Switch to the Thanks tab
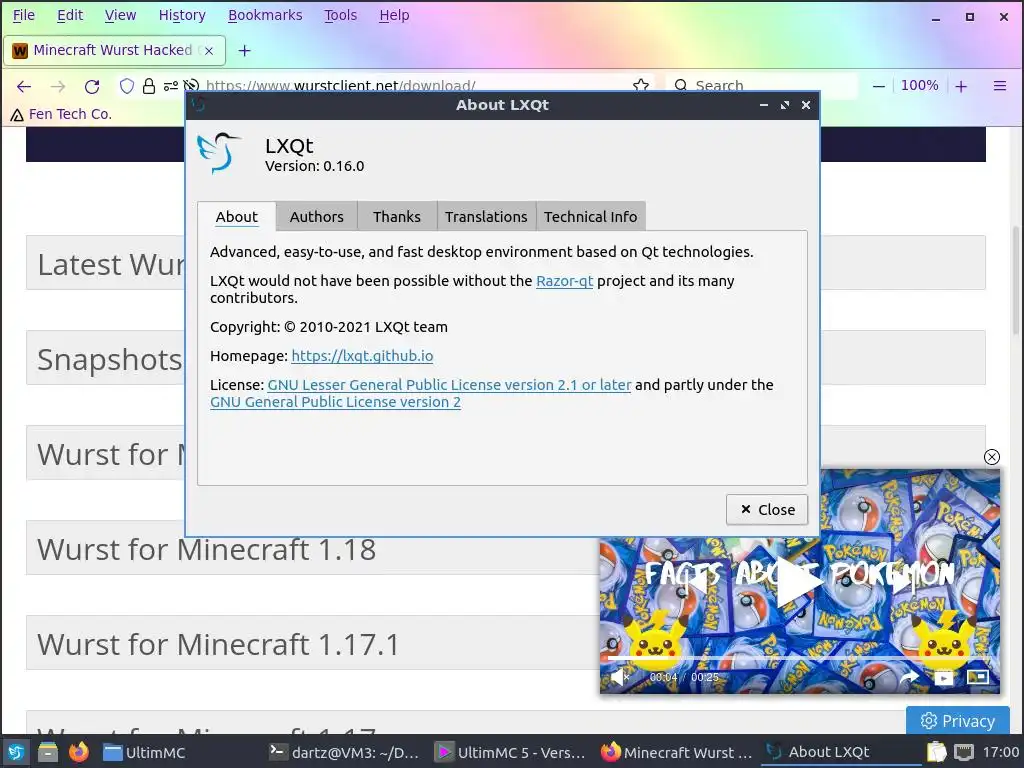 (x=396, y=216)
